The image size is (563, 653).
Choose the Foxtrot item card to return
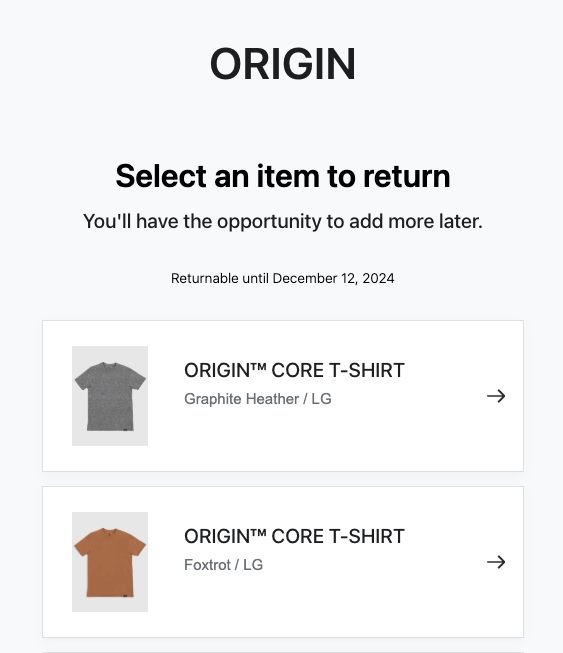pos(283,562)
